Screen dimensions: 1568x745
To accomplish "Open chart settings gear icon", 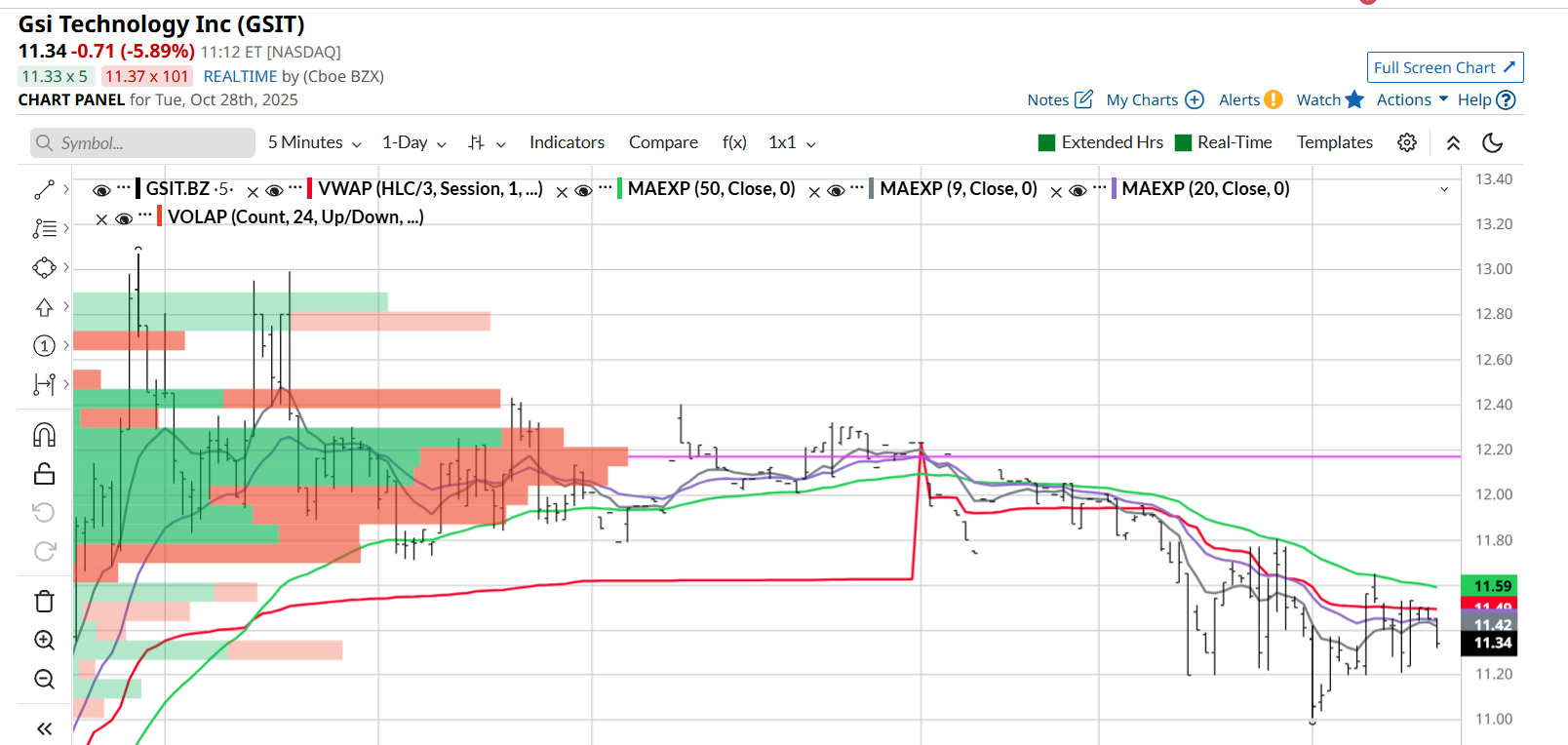I will point(1406,142).
